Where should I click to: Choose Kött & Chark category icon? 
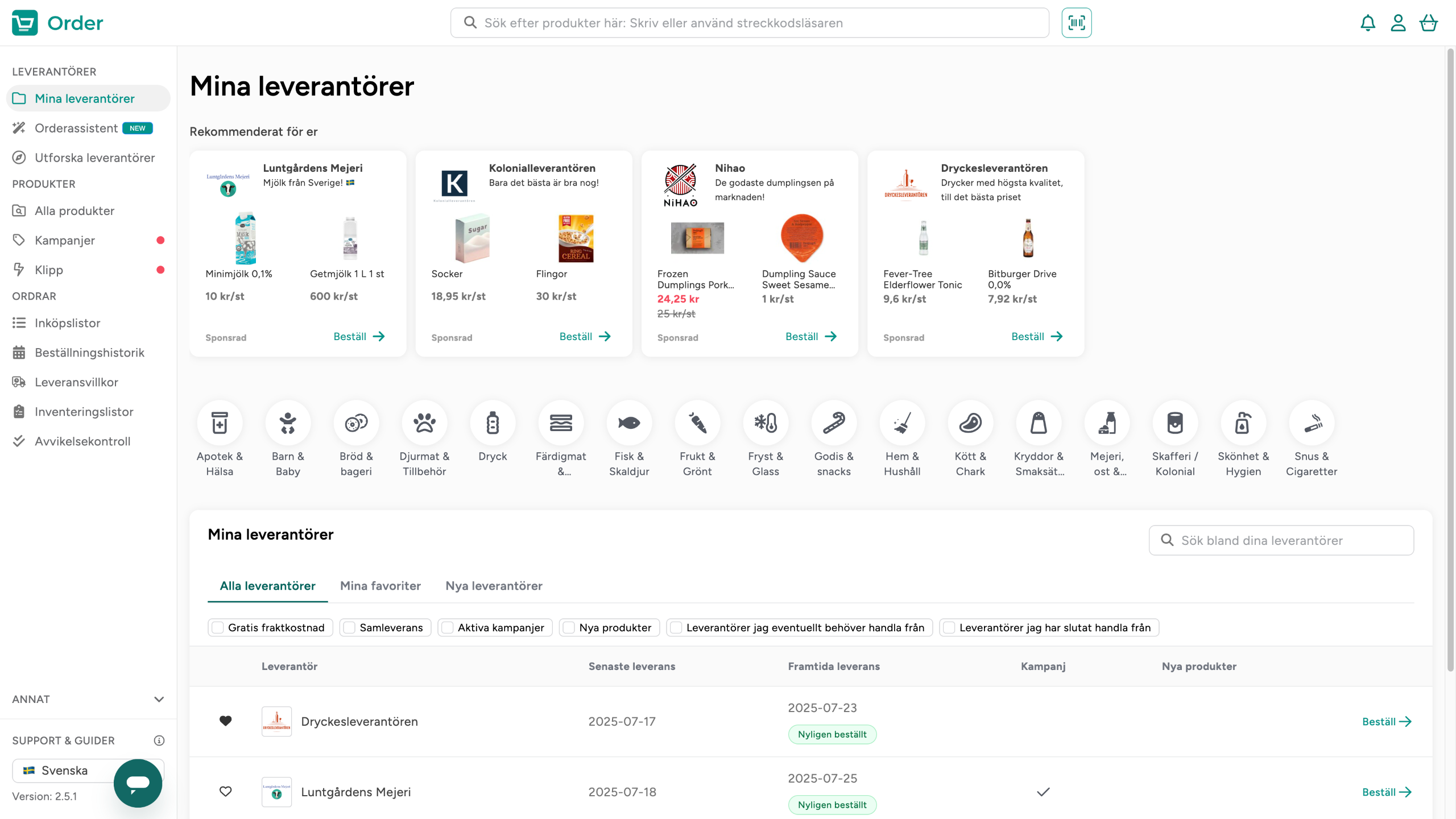coord(970,423)
